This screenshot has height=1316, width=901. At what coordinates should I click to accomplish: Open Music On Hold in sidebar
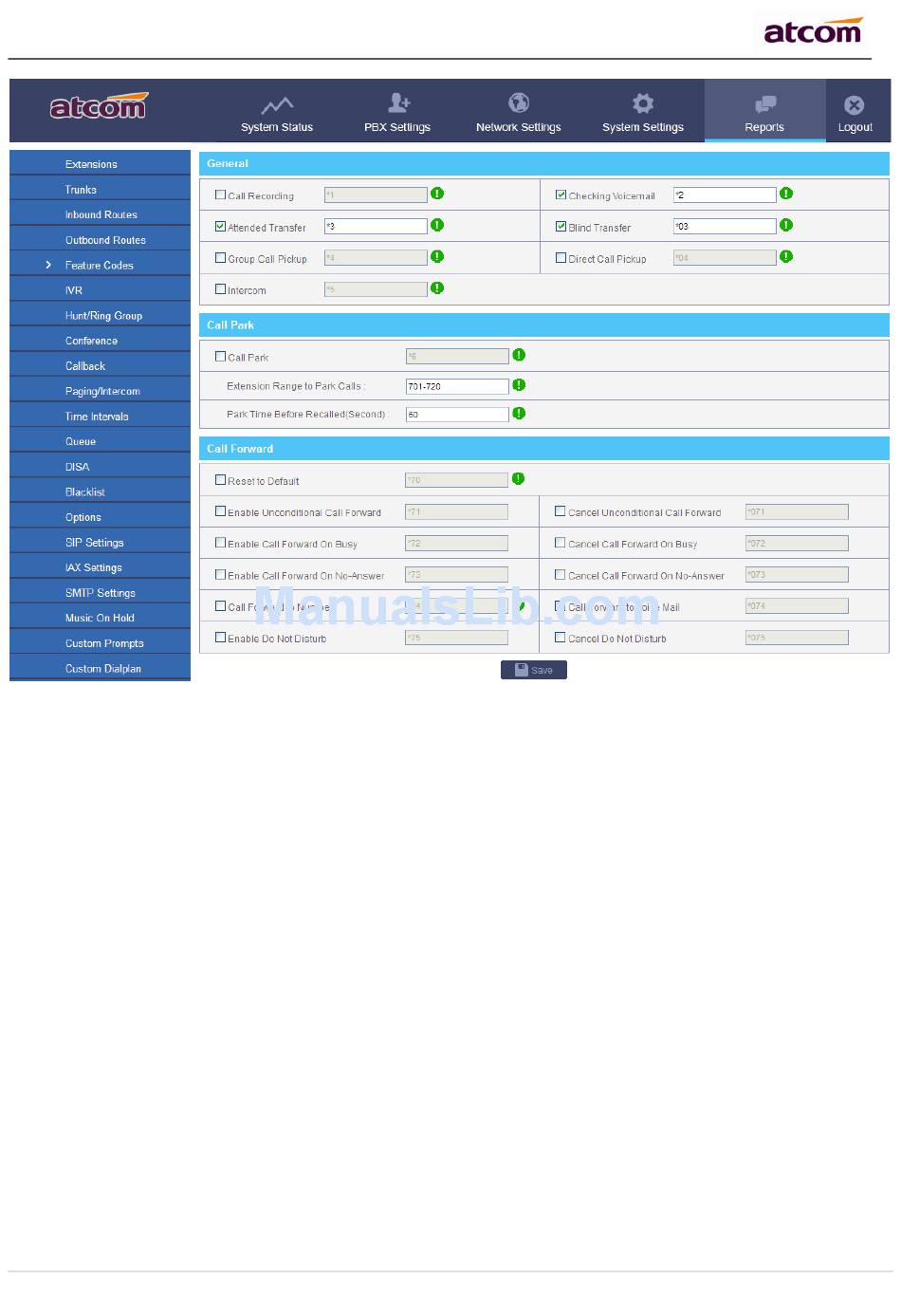(x=100, y=618)
